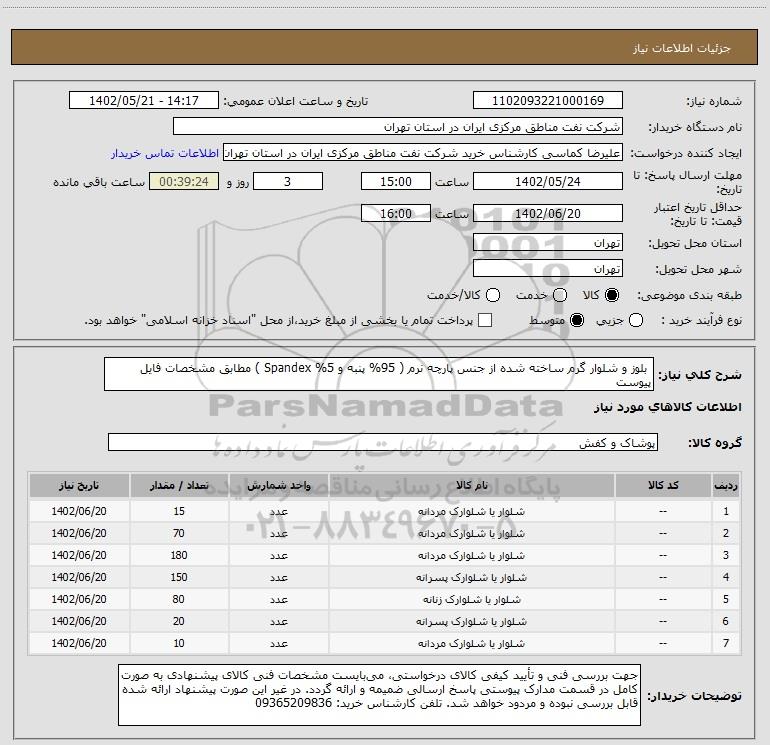This screenshot has width=770, height=745.
Task: Click the days remaining field showing 3
Action: pos(288,182)
